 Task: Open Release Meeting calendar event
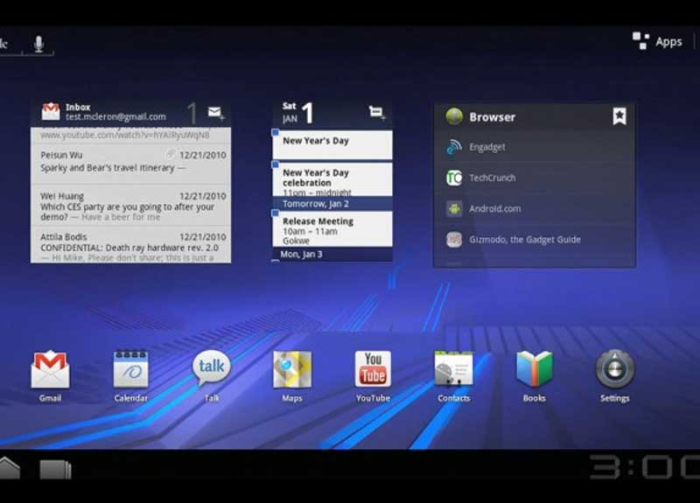pos(333,229)
